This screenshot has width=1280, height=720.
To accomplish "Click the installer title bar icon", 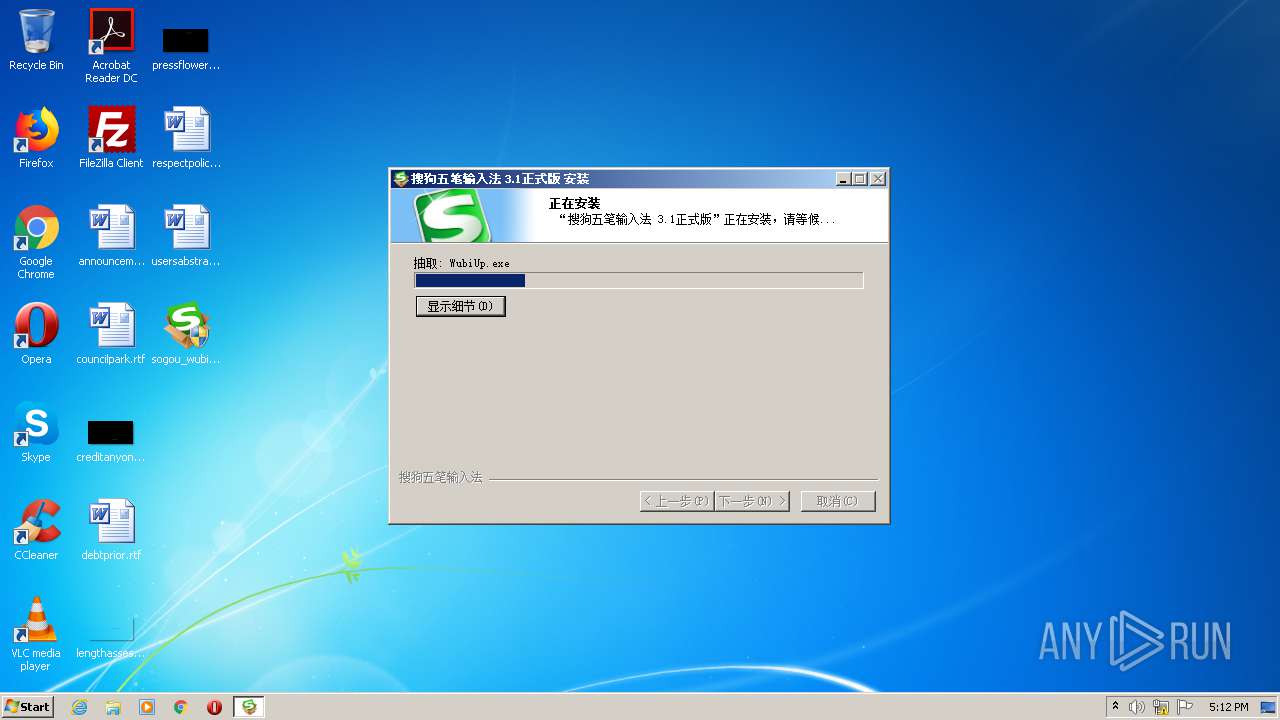I will coord(401,179).
